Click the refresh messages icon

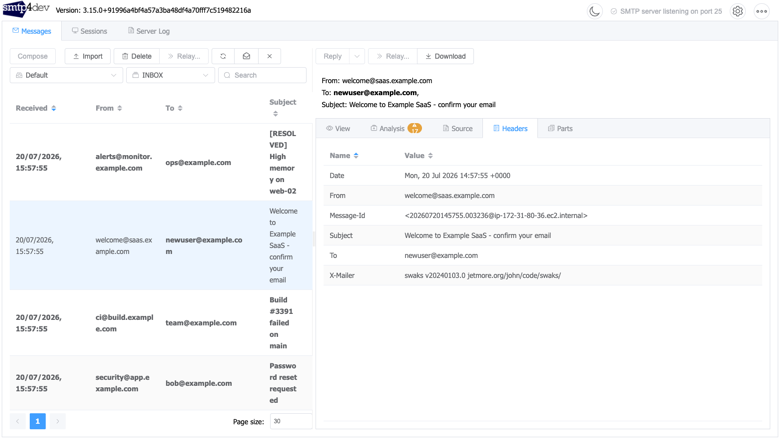click(x=223, y=56)
